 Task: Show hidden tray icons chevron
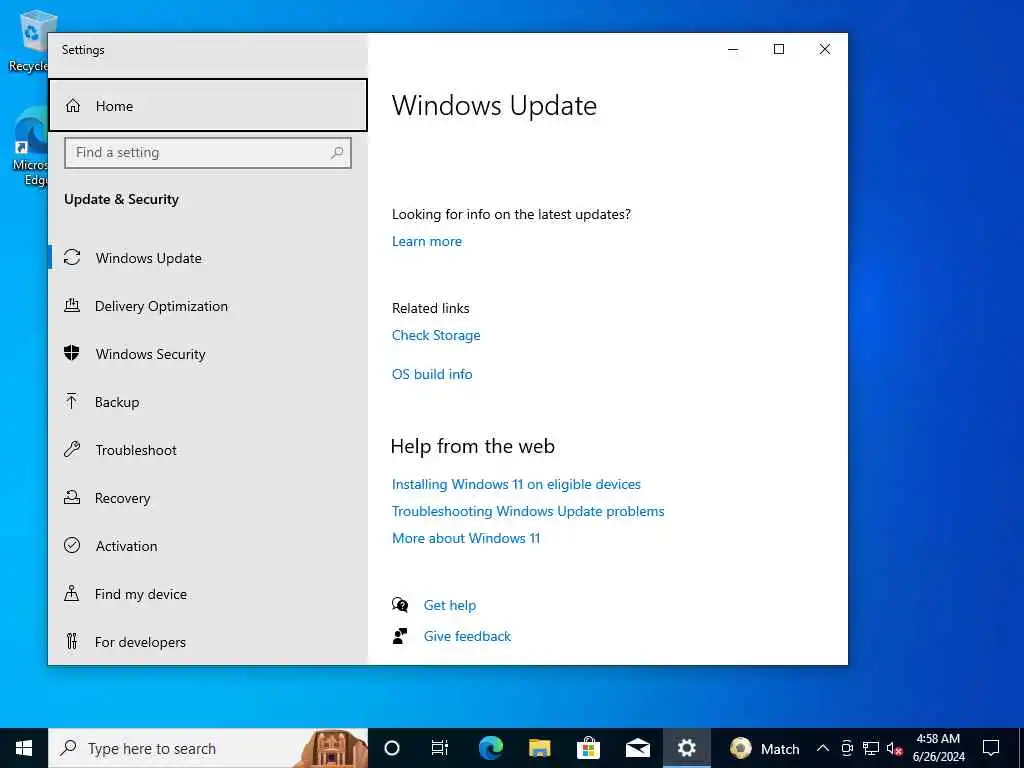point(823,748)
